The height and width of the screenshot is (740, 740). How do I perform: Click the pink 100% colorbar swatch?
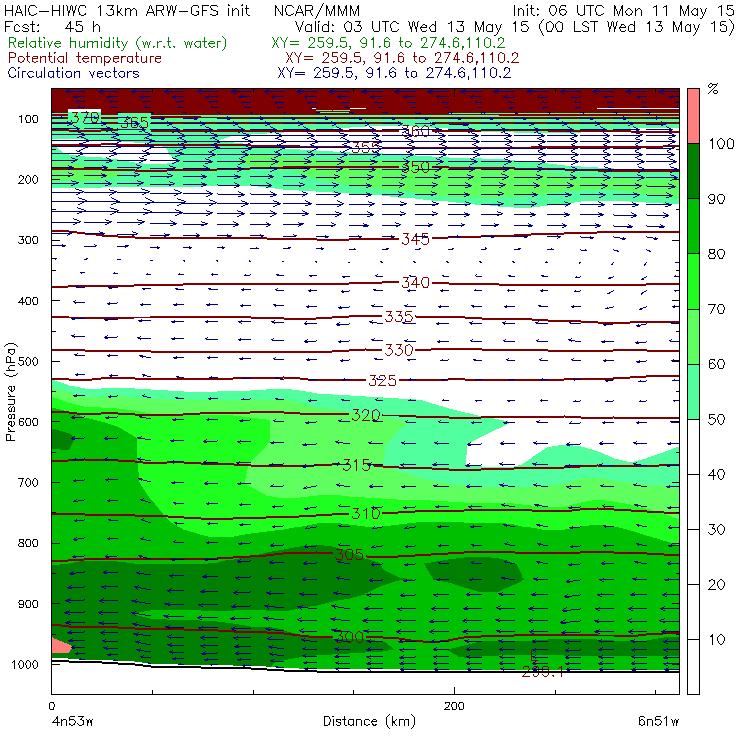(x=693, y=116)
